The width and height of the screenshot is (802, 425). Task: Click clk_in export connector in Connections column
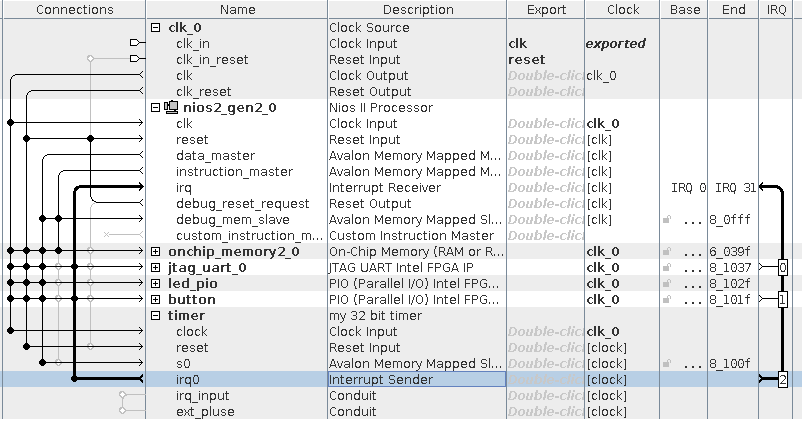pos(137,44)
